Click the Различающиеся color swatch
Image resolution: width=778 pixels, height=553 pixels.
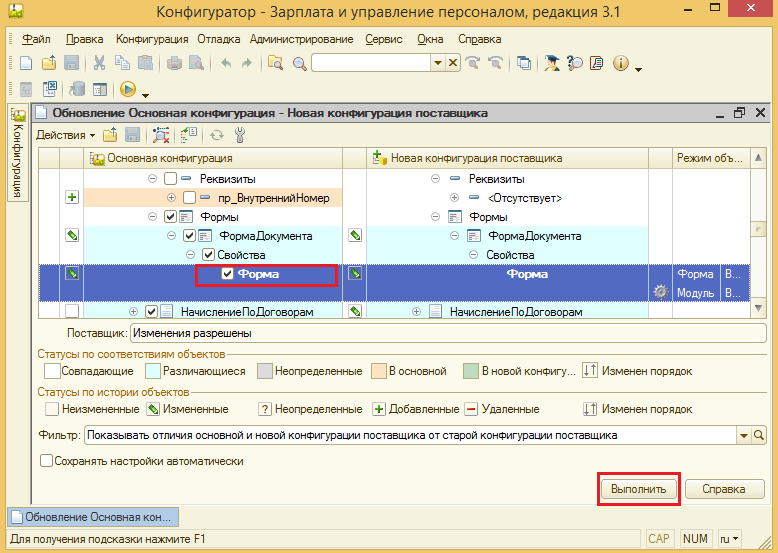pos(153,371)
